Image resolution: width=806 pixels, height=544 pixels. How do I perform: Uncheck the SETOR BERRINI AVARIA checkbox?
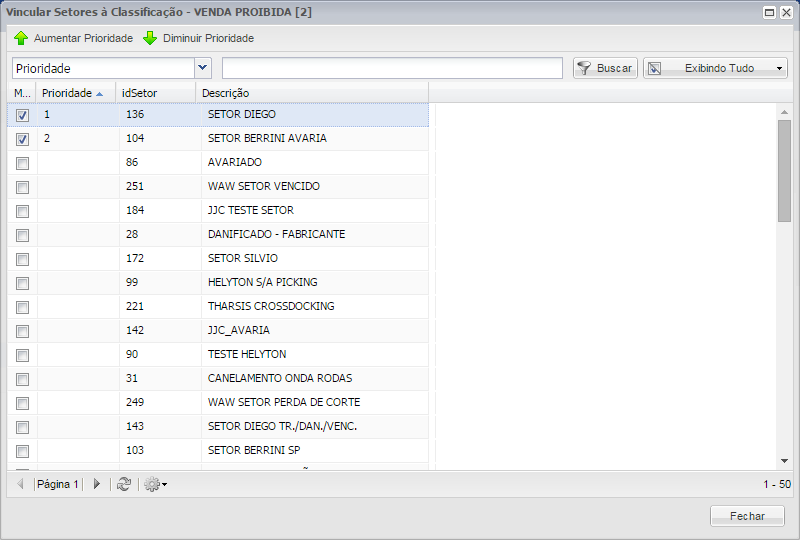[x=22, y=139]
